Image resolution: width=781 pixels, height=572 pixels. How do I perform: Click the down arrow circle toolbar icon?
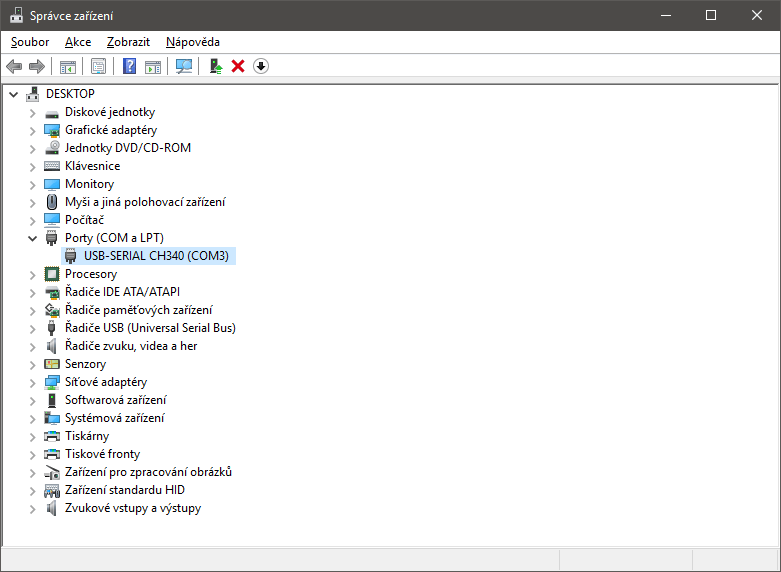pyautogui.click(x=261, y=66)
